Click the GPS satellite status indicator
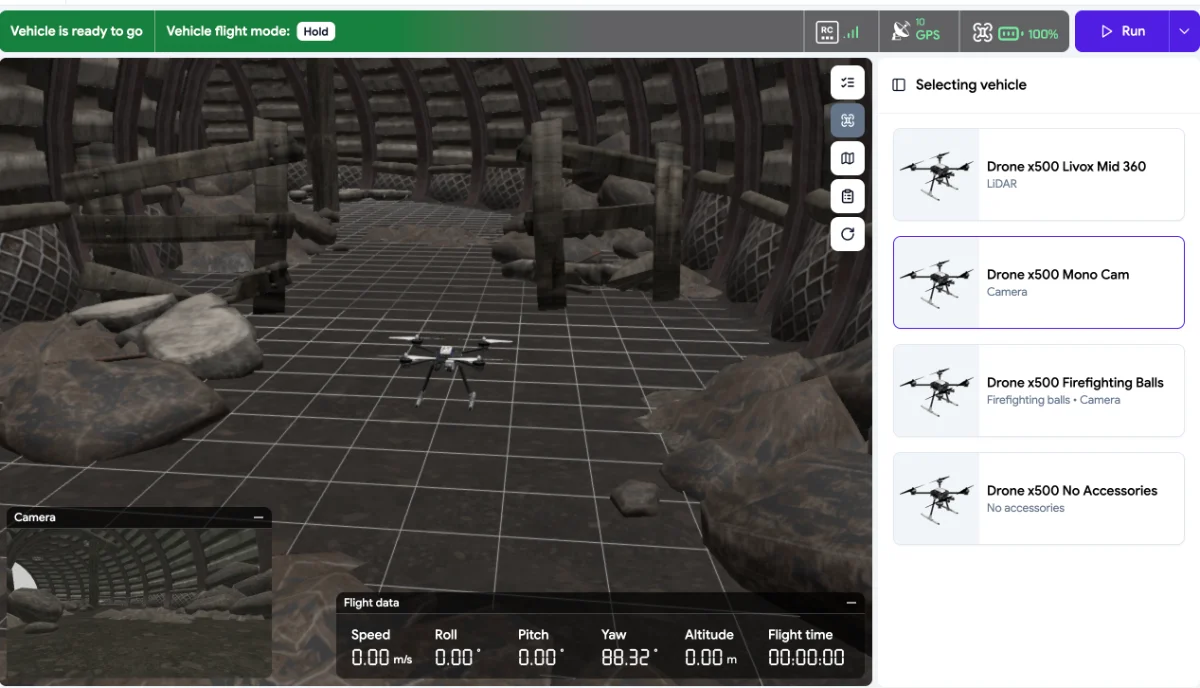This screenshot has width=1200, height=688. coord(918,32)
